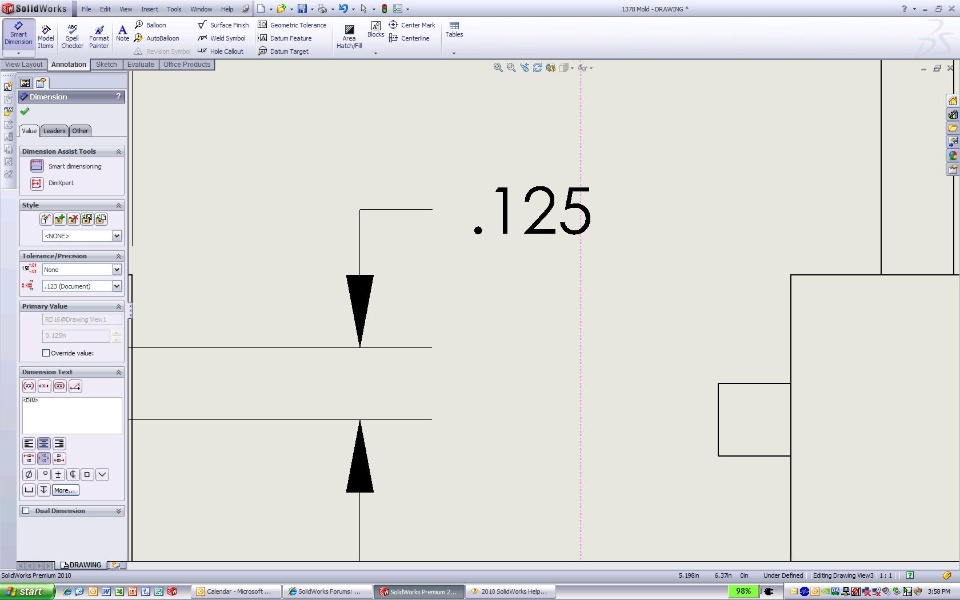Activate Format Painter

coord(99,37)
